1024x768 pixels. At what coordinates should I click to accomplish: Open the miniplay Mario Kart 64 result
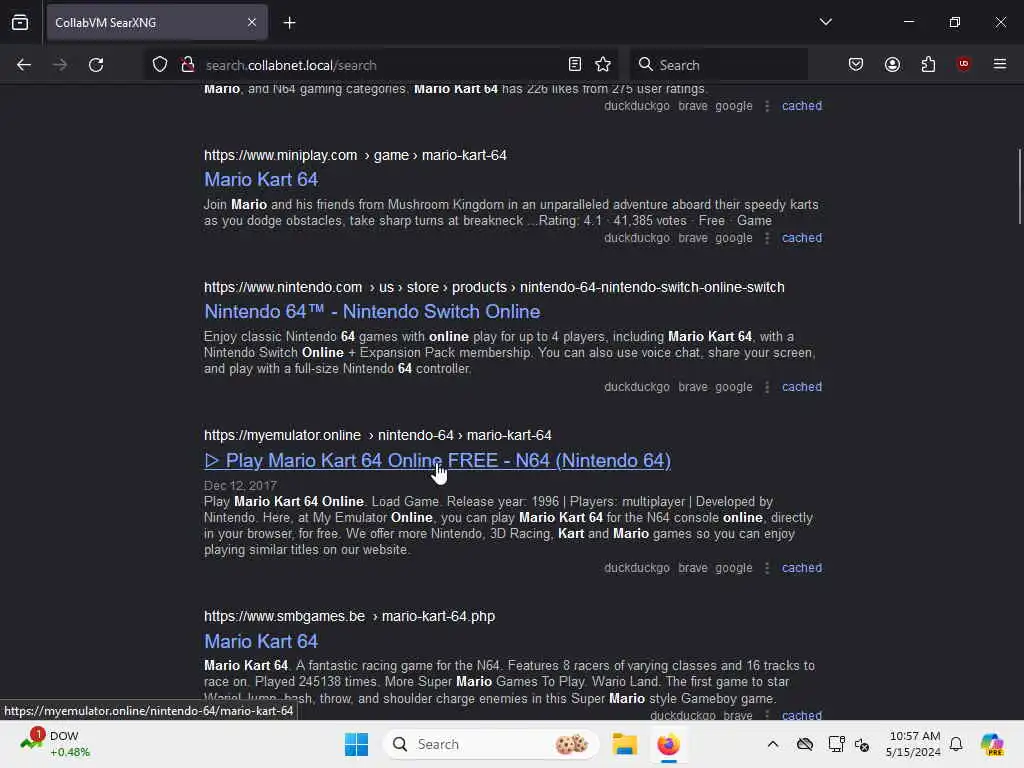261,180
